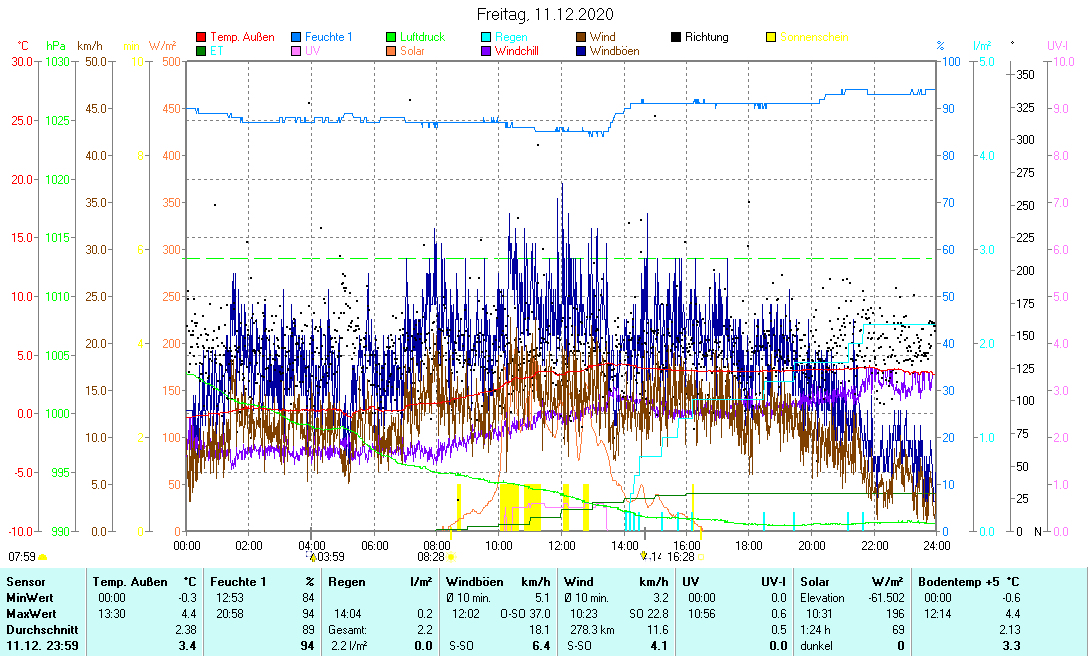This screenshot has height=656, width=1088.
Task: Click the cyan Regen legend square
Action: [486, 37]
